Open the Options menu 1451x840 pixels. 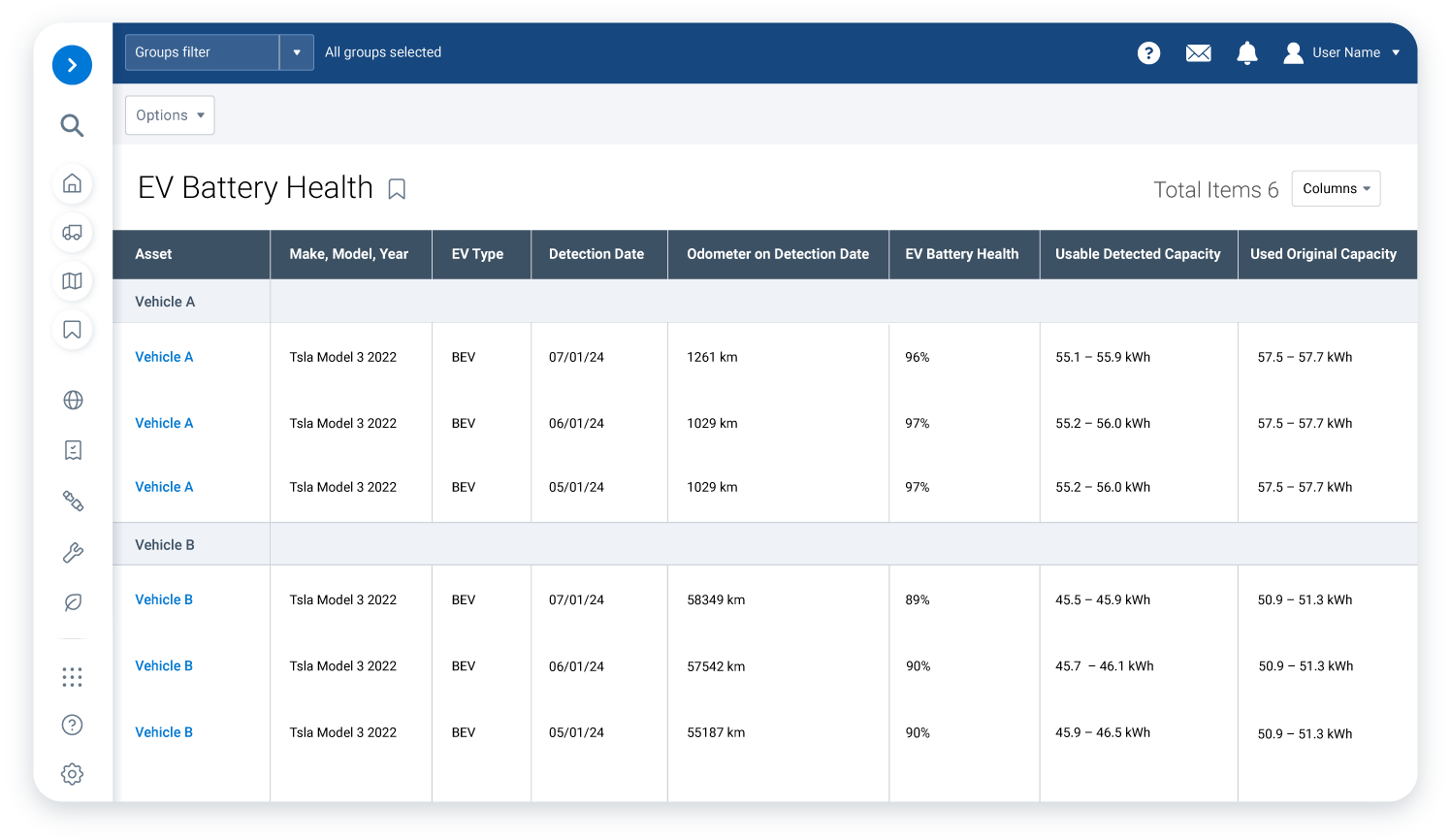[x=169, y=114]
